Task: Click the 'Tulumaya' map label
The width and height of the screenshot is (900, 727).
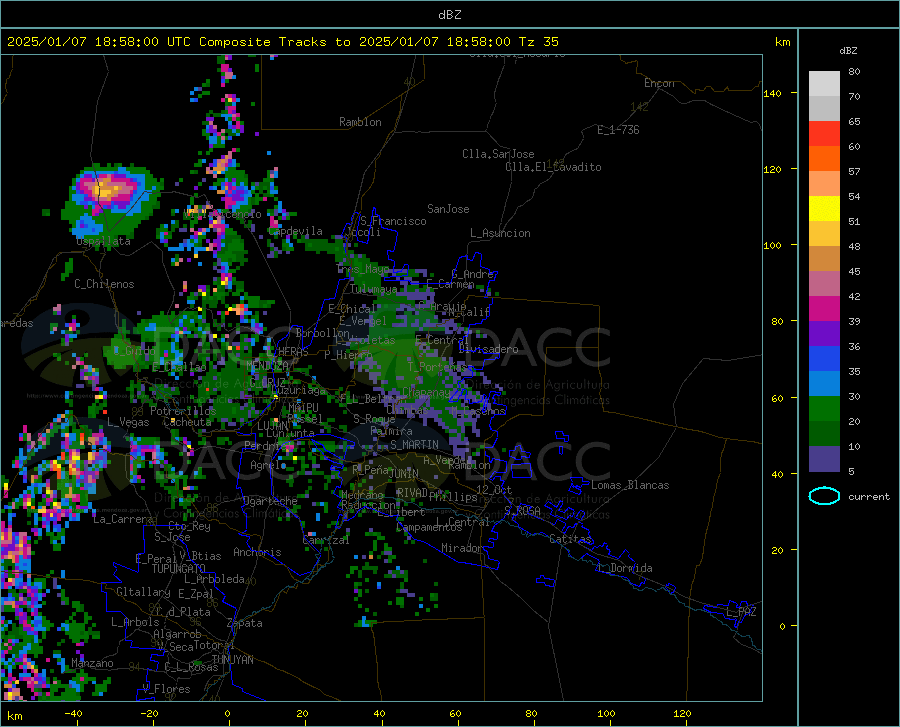Action: (374, 289)
